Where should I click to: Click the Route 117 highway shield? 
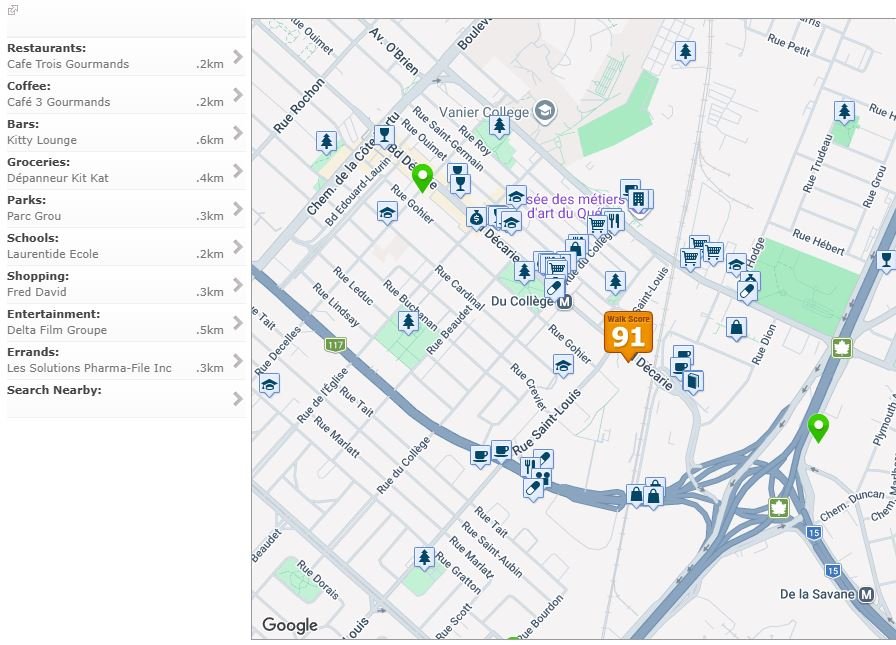(x=335, y=344)
